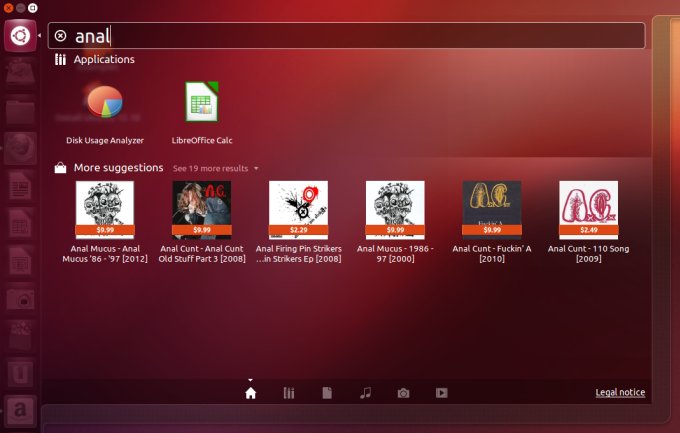The width and height of the screenshot is (680, 433).
Task: Click into the Dash search field
Action: (350, 36)
